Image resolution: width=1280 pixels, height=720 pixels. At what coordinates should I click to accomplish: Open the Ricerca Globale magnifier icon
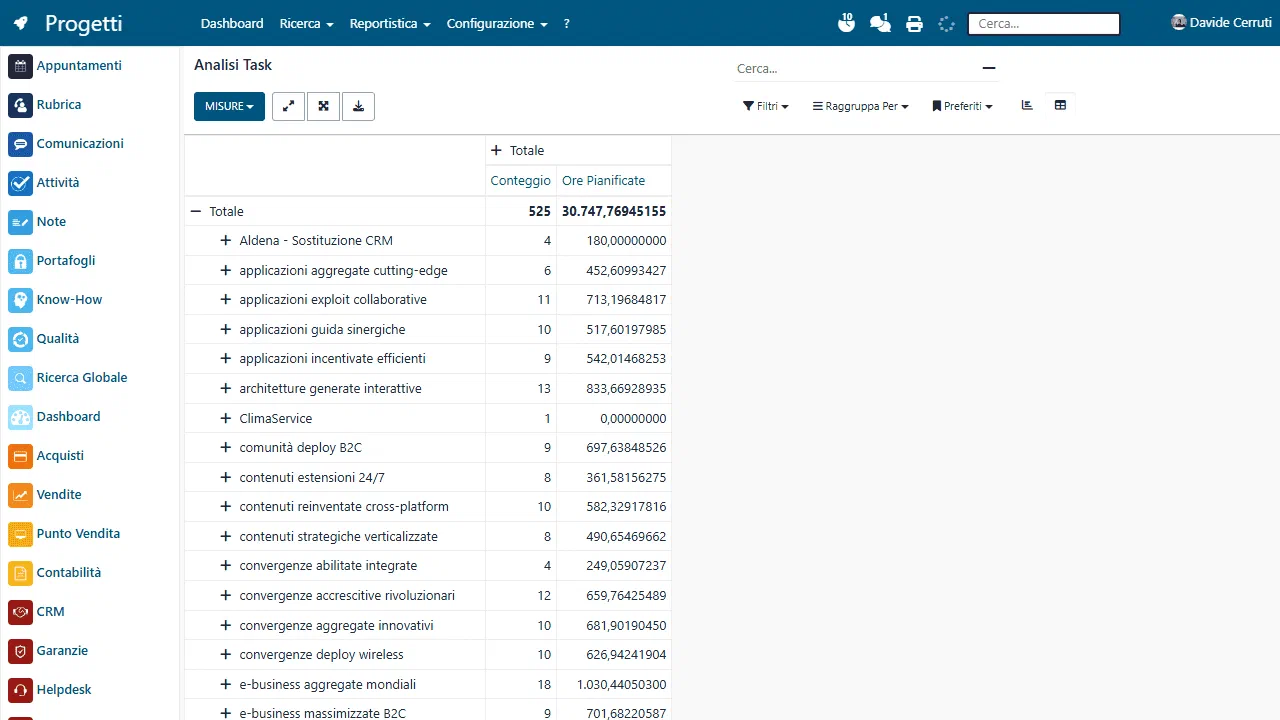[x=21, y=378]
